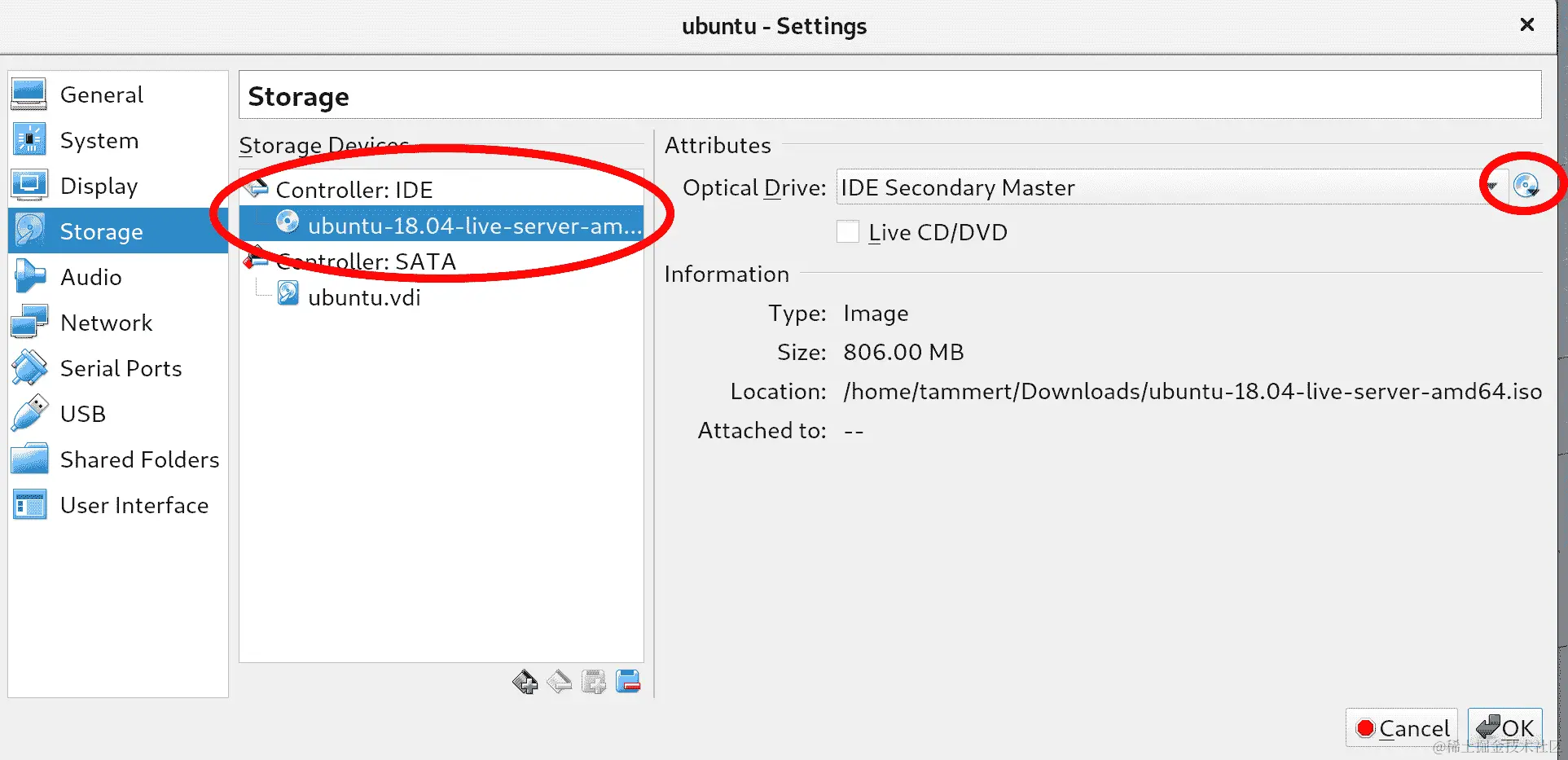1568x760 pixels.
Task: Click the Display screen icon
Action: tap(29, 186)
